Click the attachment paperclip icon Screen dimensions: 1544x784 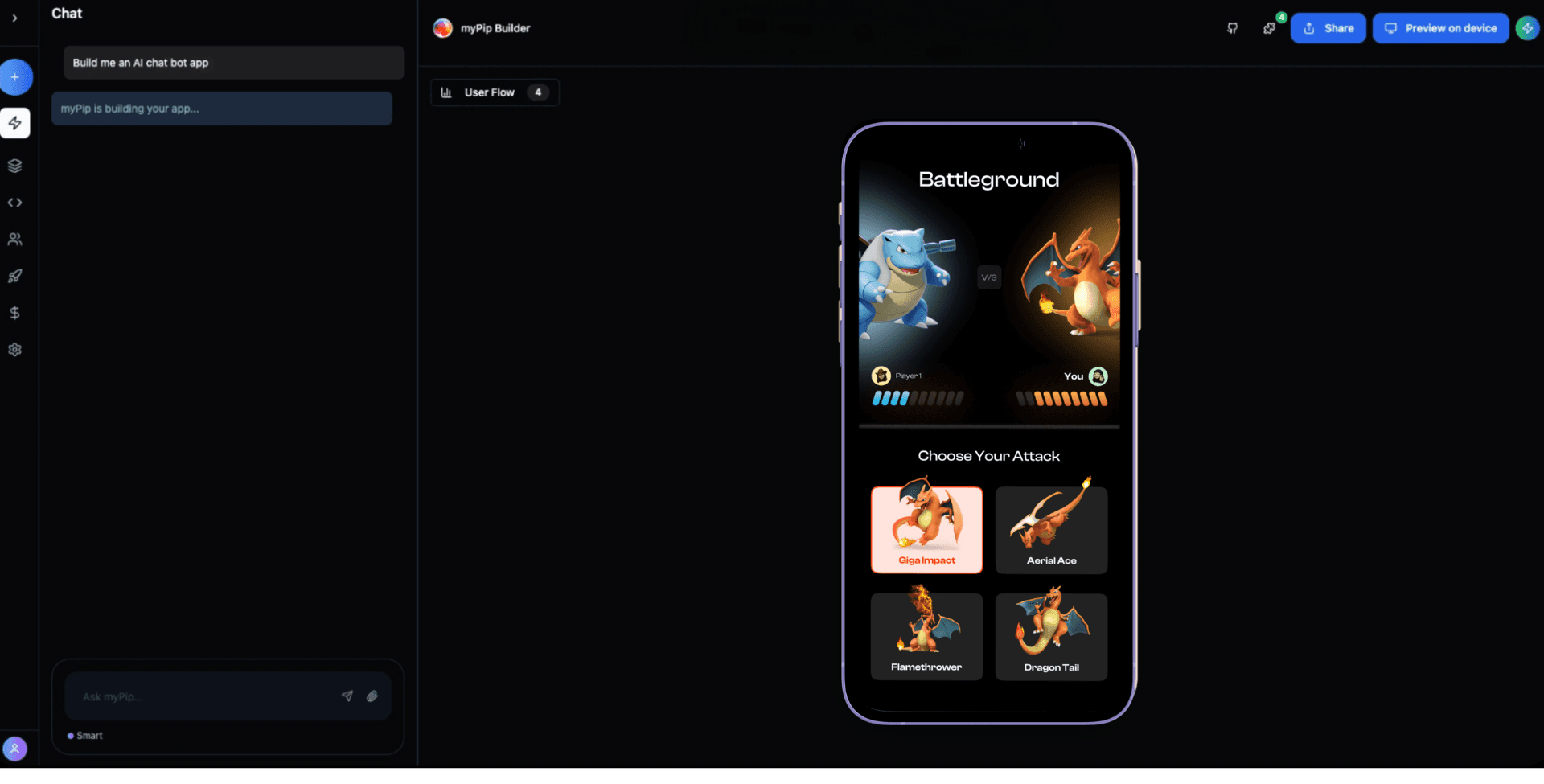coord(372,696)
